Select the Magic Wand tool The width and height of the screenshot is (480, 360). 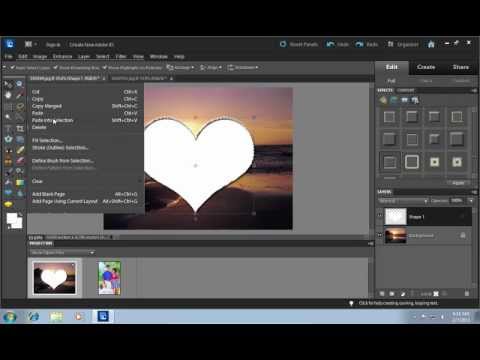pyautogui.click(x=8, y=117)
